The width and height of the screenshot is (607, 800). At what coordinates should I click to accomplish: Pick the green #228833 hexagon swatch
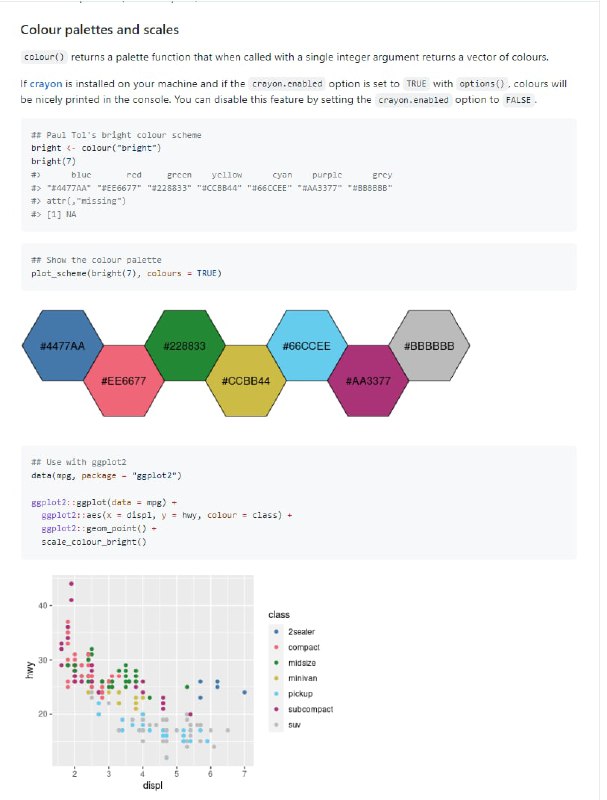pos(184,346)
